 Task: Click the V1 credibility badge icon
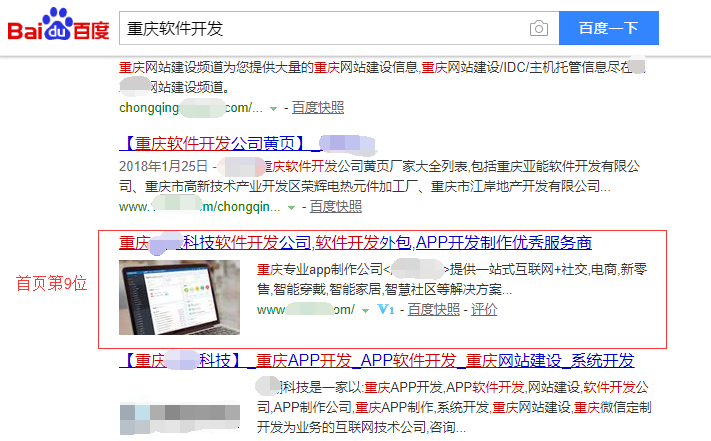pos(385,310)
